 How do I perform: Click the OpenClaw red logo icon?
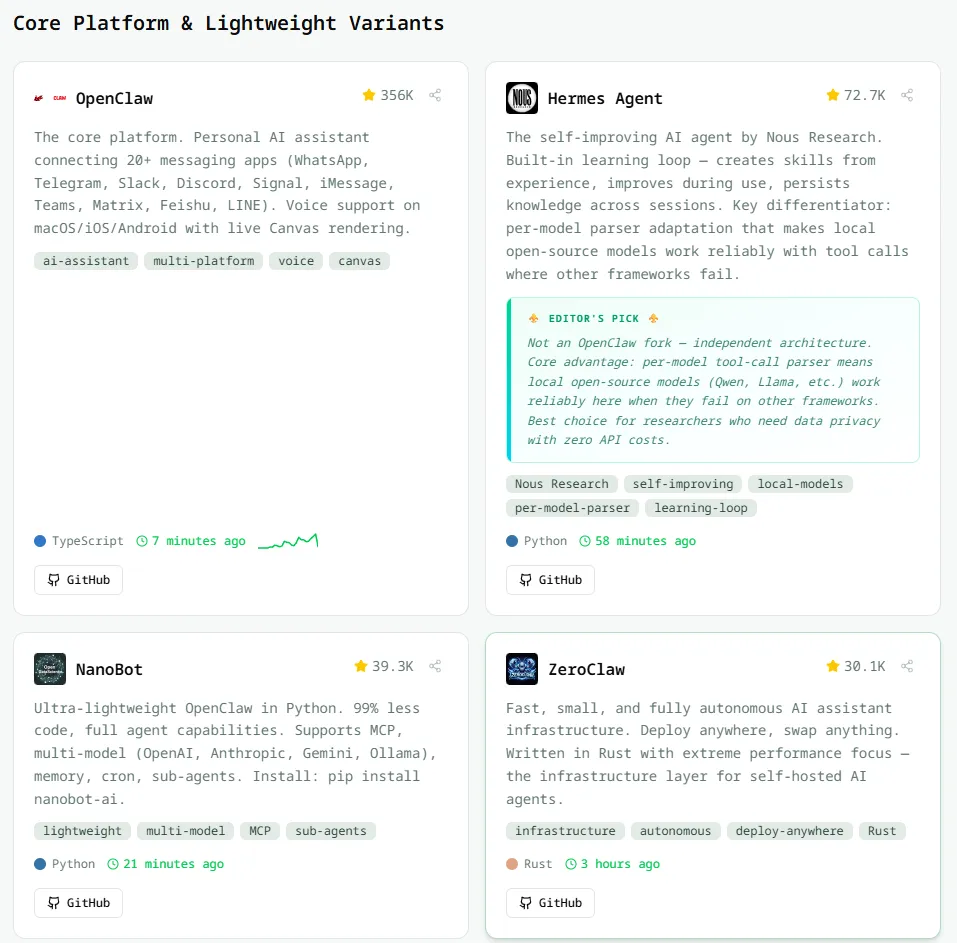[50, 98]
